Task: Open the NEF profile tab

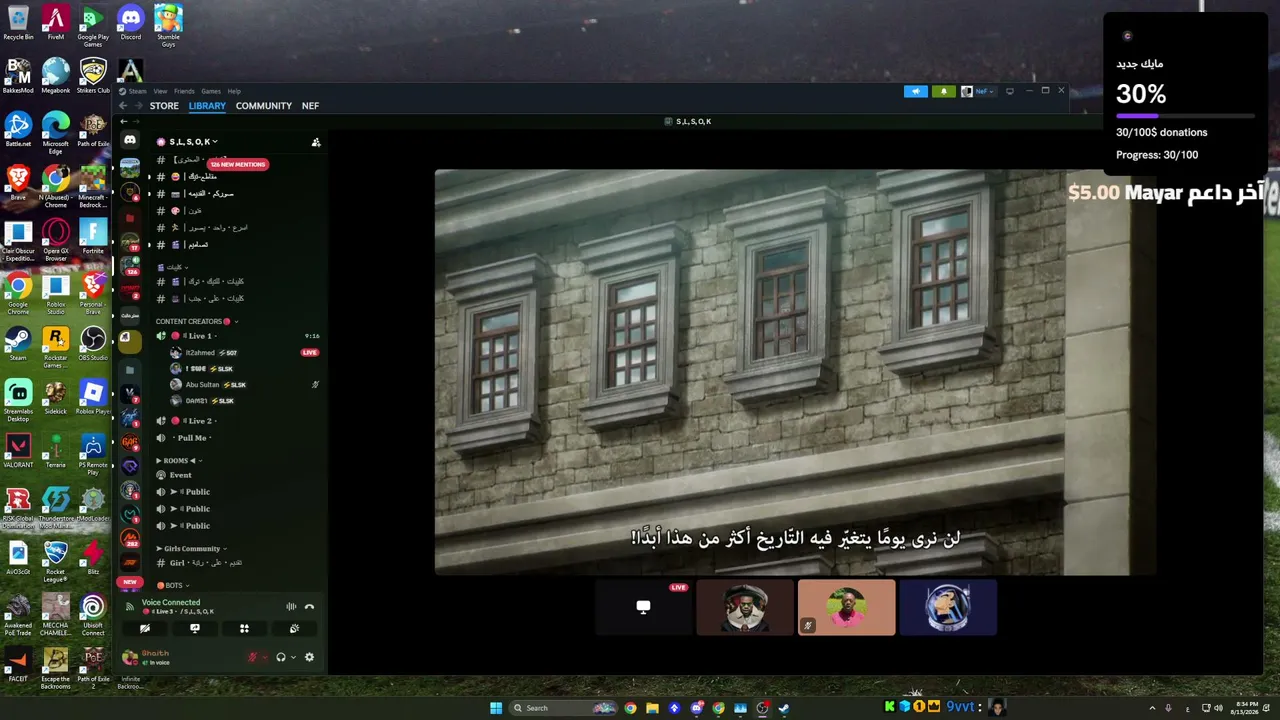Action: tap(311, 106)
